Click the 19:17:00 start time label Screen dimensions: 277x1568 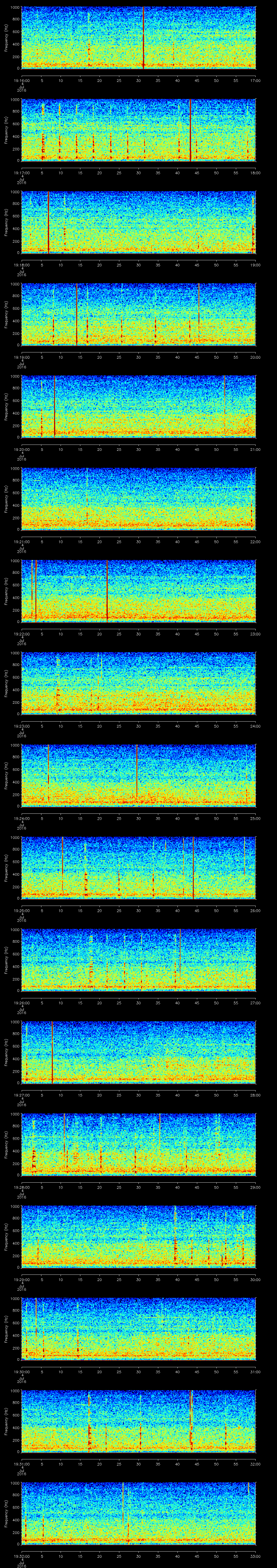point(22,173)
